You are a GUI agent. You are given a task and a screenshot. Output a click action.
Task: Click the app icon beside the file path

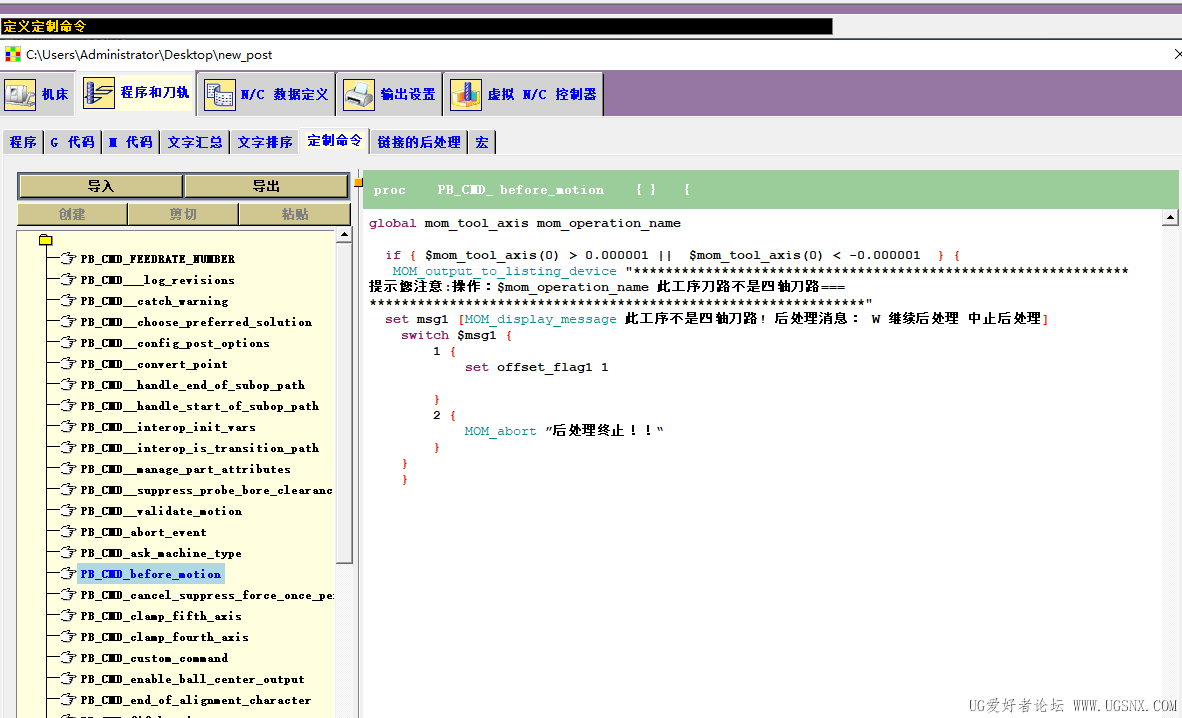[x=13, y=54]
